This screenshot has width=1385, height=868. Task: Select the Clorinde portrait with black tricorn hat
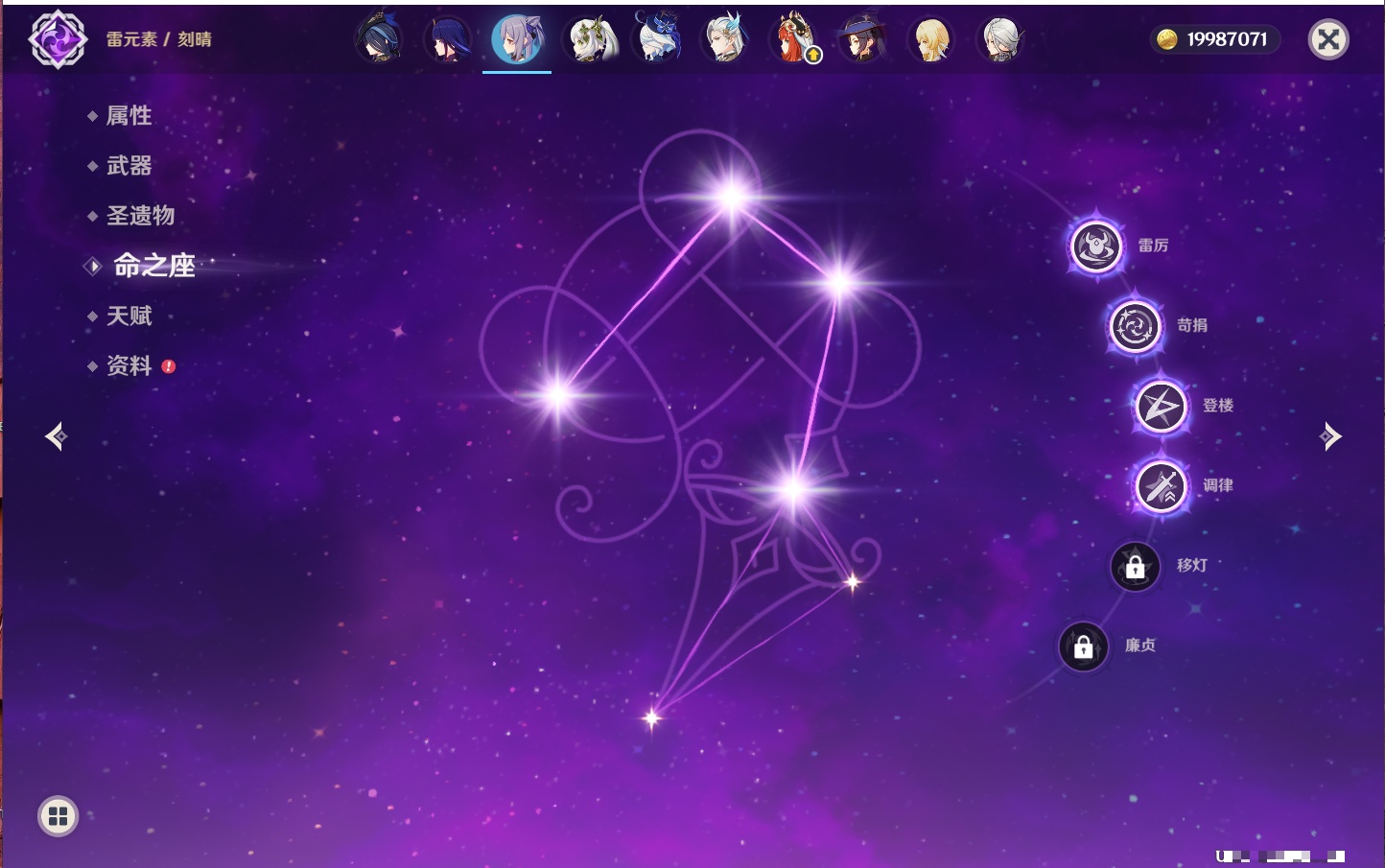tap(380, 39)
